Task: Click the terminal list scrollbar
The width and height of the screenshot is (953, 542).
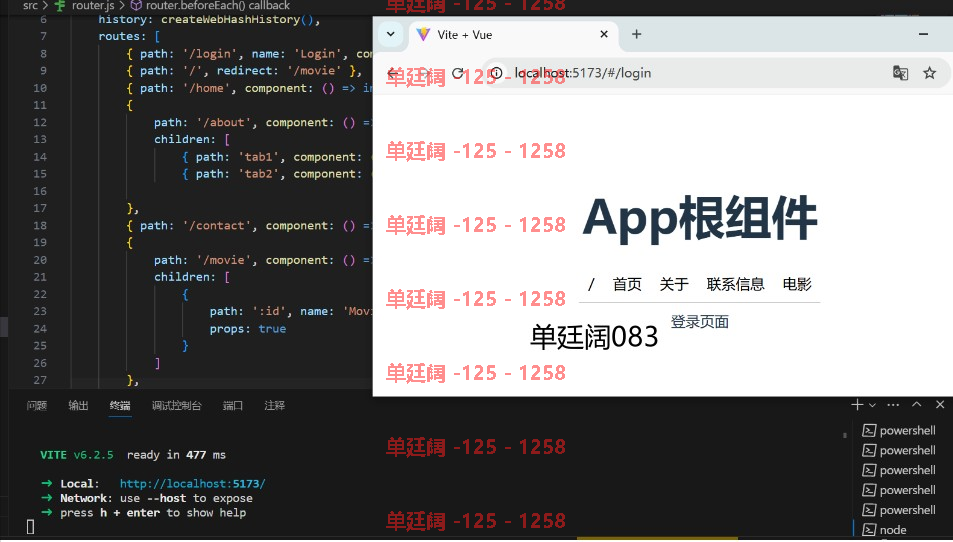Action: pos(845,436)
